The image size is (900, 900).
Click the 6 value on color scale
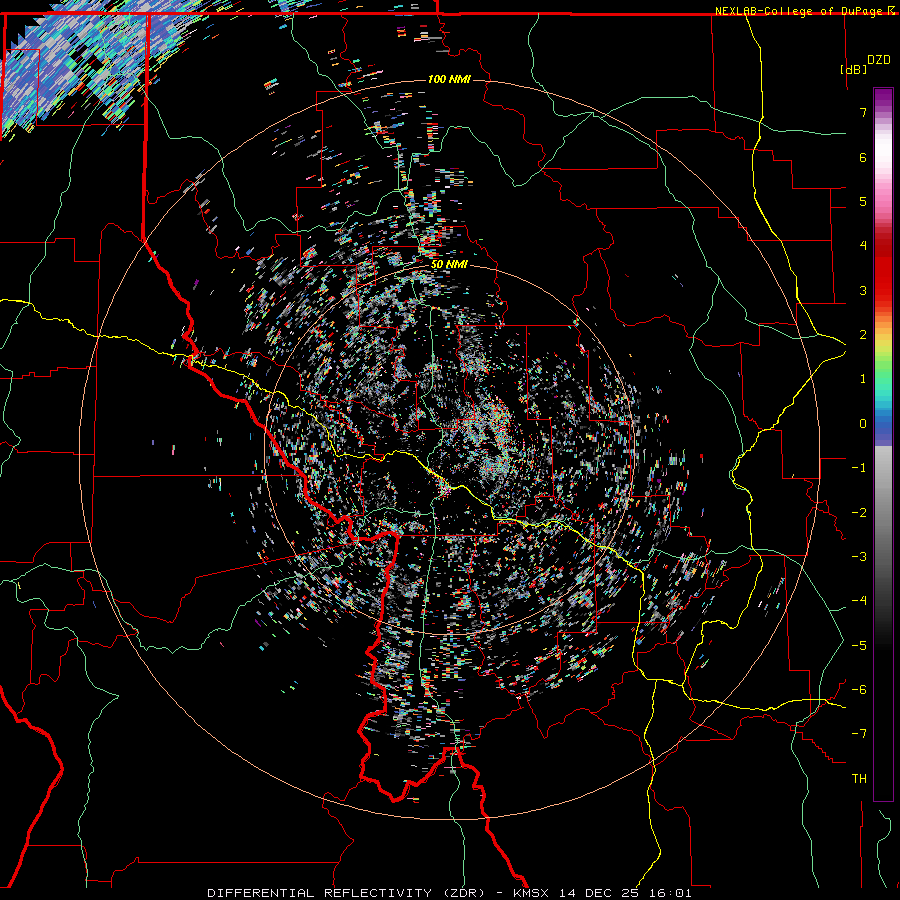click(x=863, y=157)
